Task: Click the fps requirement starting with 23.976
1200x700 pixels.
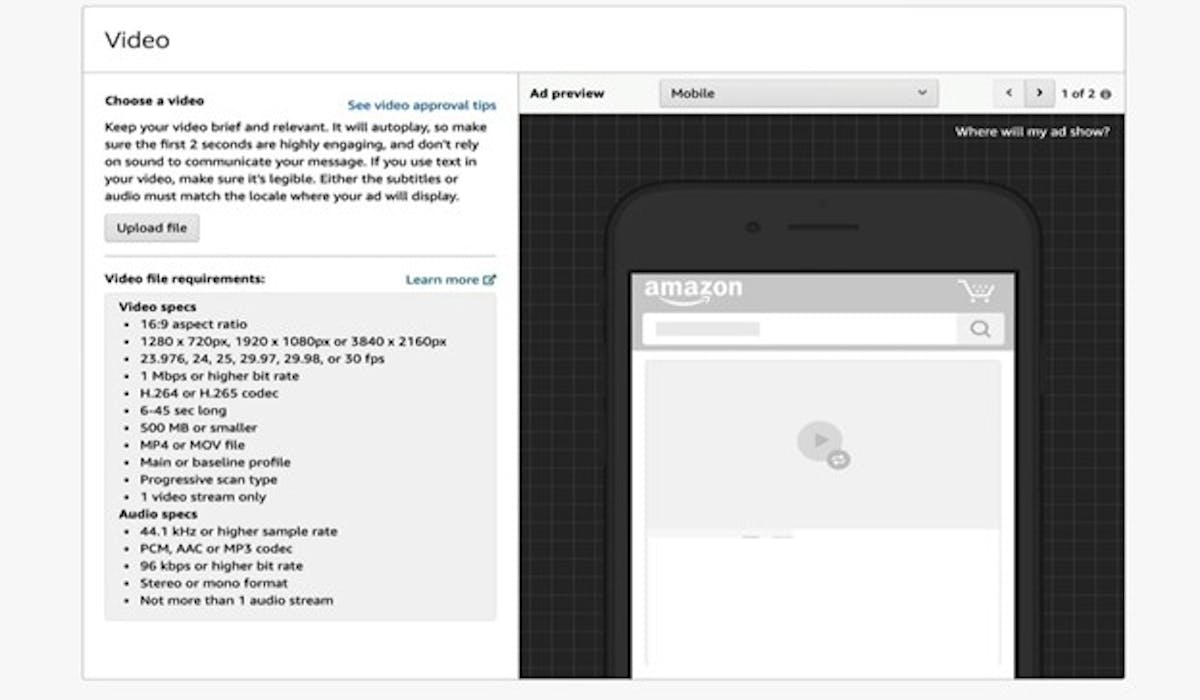Action: click(x=262, y=359)
